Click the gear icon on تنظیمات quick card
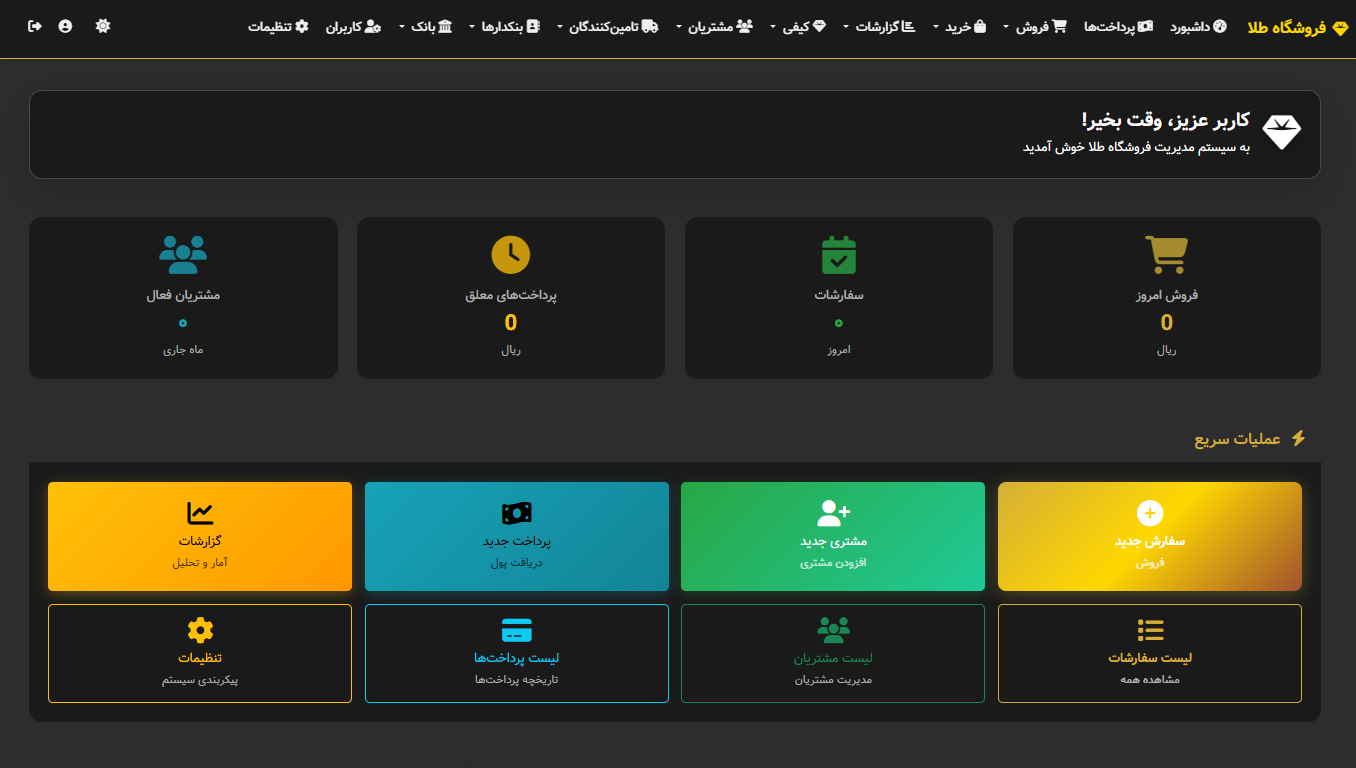 point(200,630)
